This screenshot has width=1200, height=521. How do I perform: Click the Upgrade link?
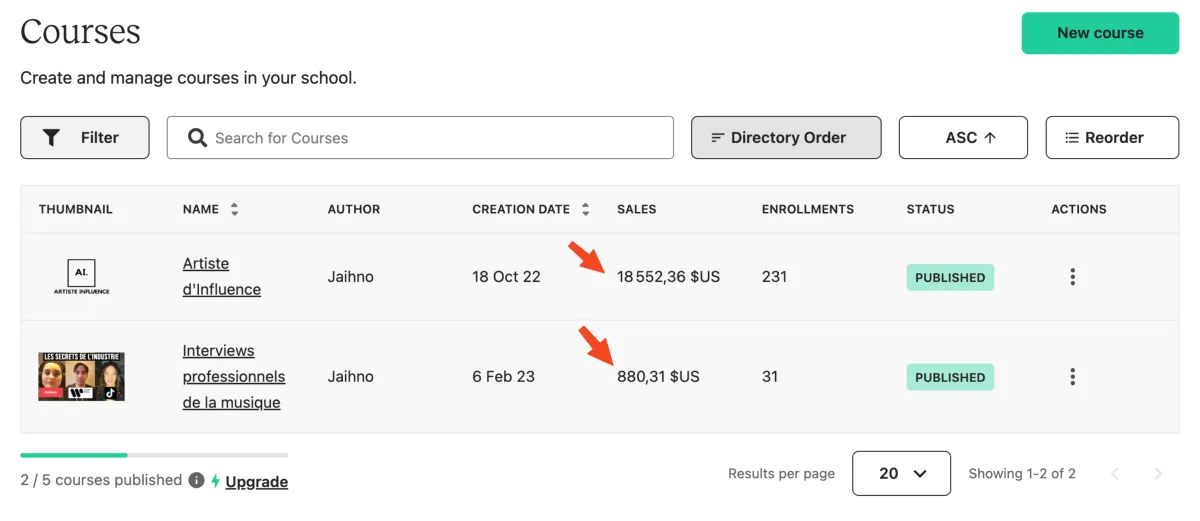tap(256, 481)
